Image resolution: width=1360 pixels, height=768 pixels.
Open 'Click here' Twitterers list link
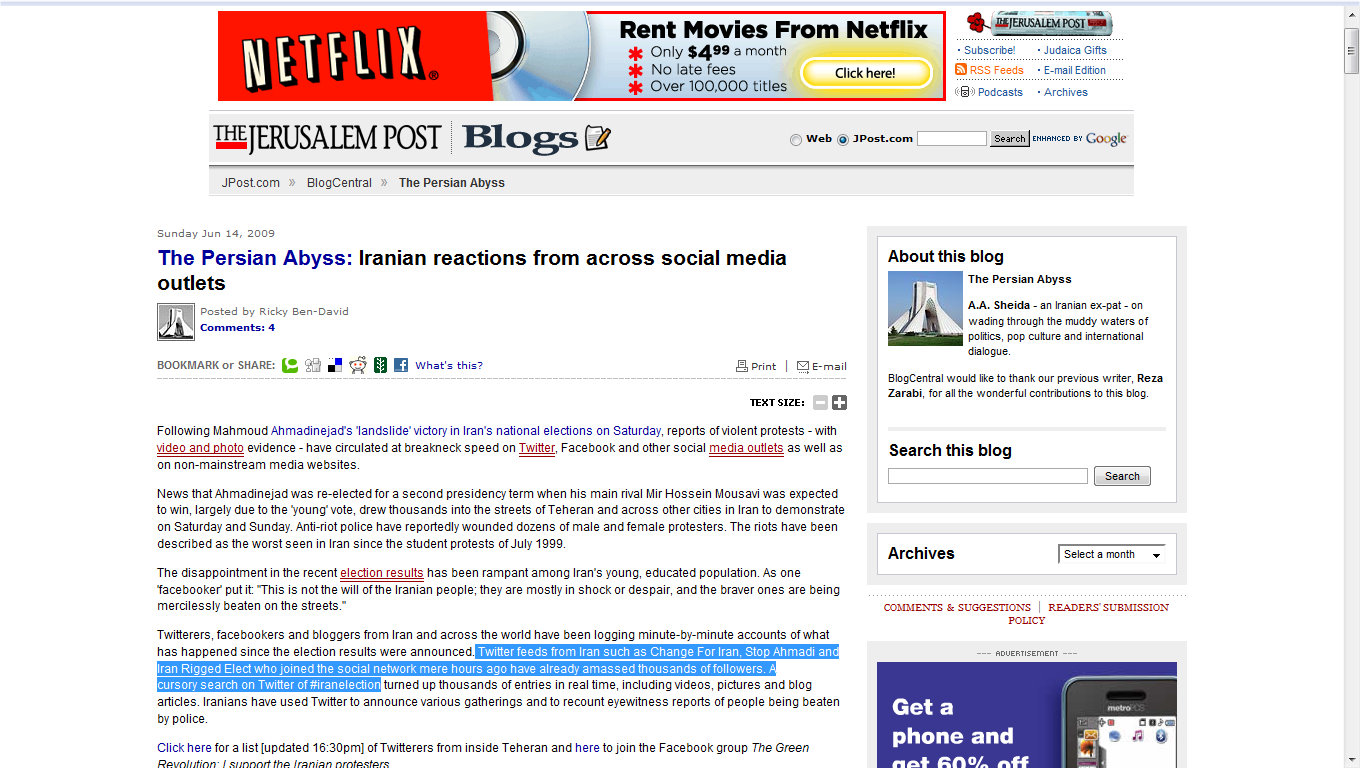(184, 747)
